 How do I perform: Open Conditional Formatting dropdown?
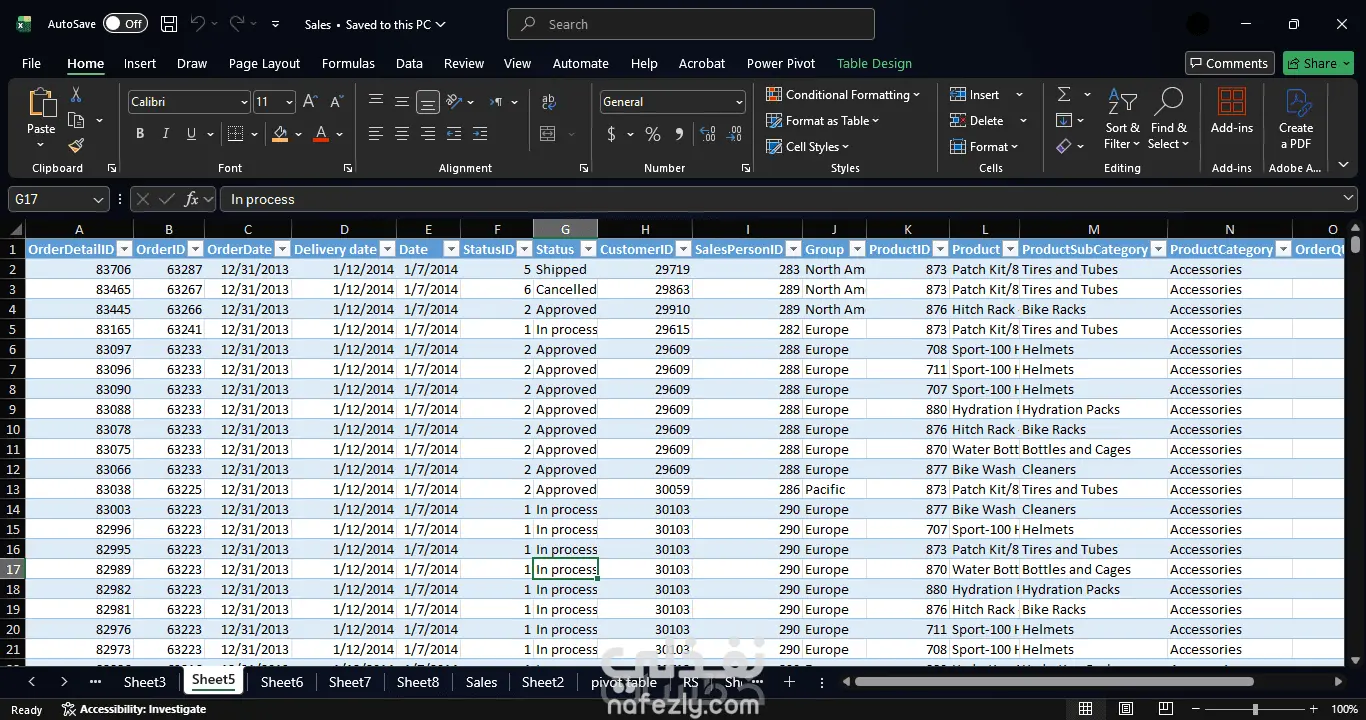tap(844, 95)
